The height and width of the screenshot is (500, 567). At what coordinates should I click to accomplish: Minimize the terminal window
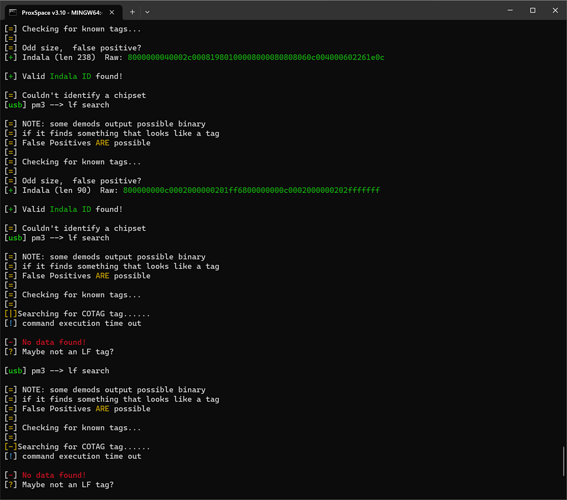click(510, 10)
